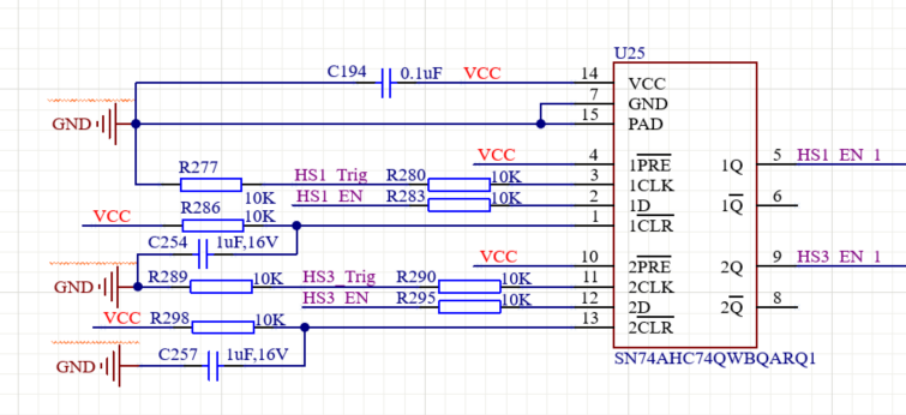
Task: Select the 1CLK pin name inside U25
Action: pos(650,184)
